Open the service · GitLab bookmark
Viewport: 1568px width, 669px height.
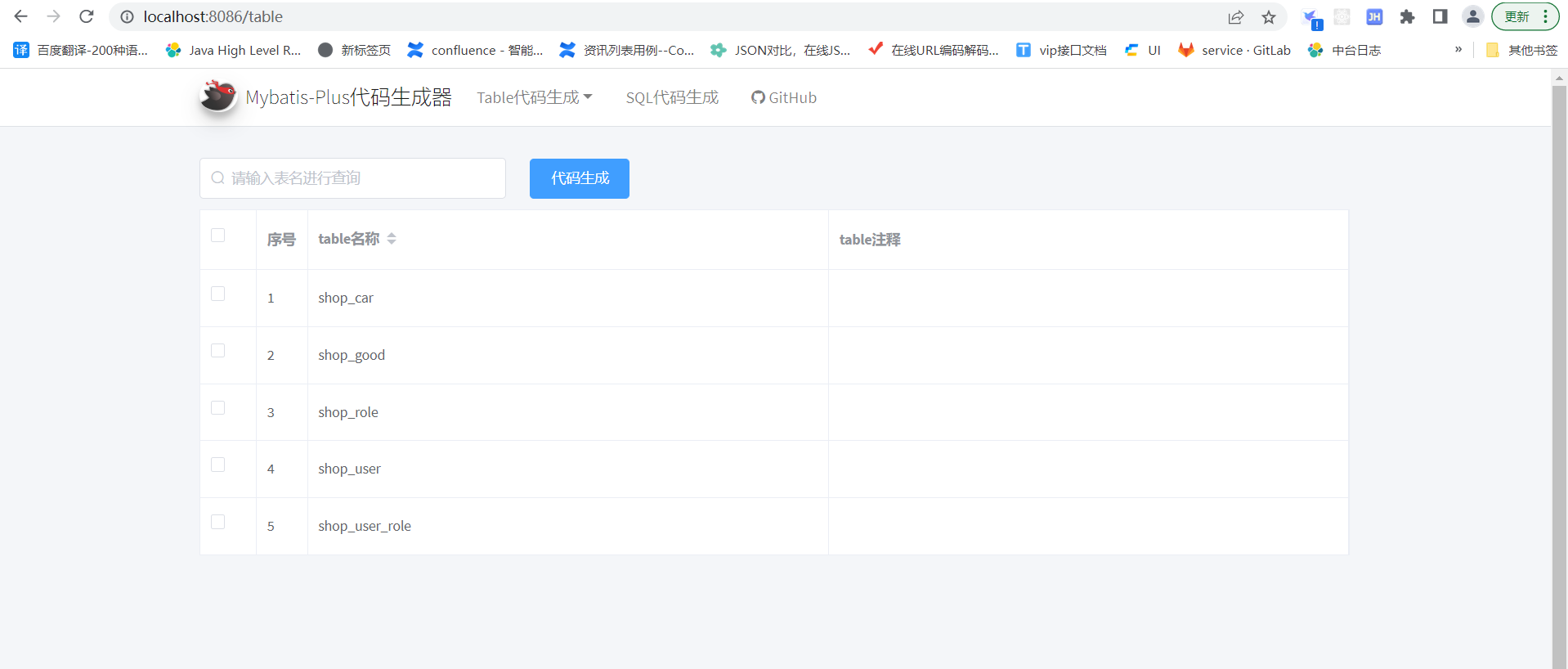click(x=1234, y=50)
